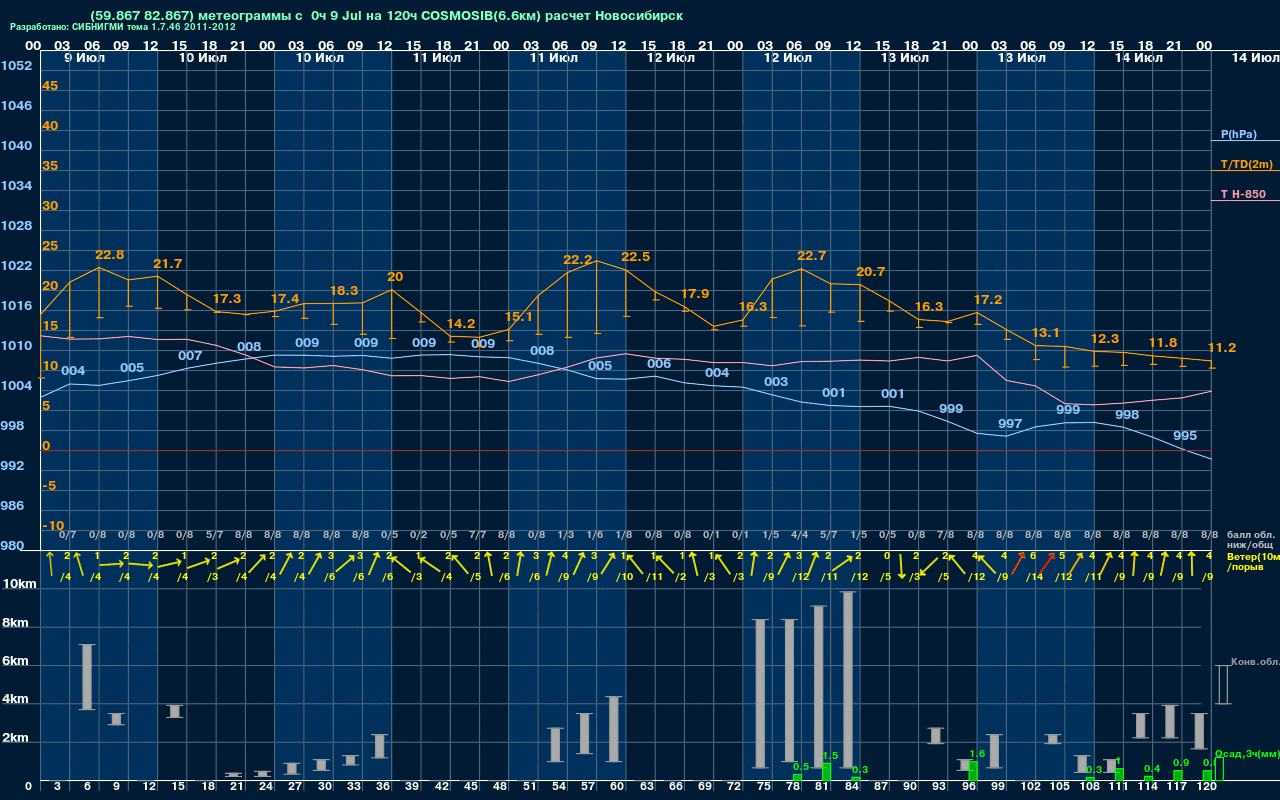Click the 'Разработано: СИБНИГМИ' credit line

[x=123, y=27]
